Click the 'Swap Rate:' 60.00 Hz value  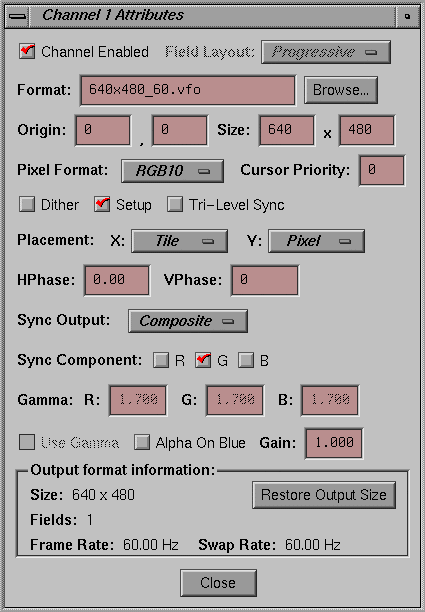click(313, 544)
